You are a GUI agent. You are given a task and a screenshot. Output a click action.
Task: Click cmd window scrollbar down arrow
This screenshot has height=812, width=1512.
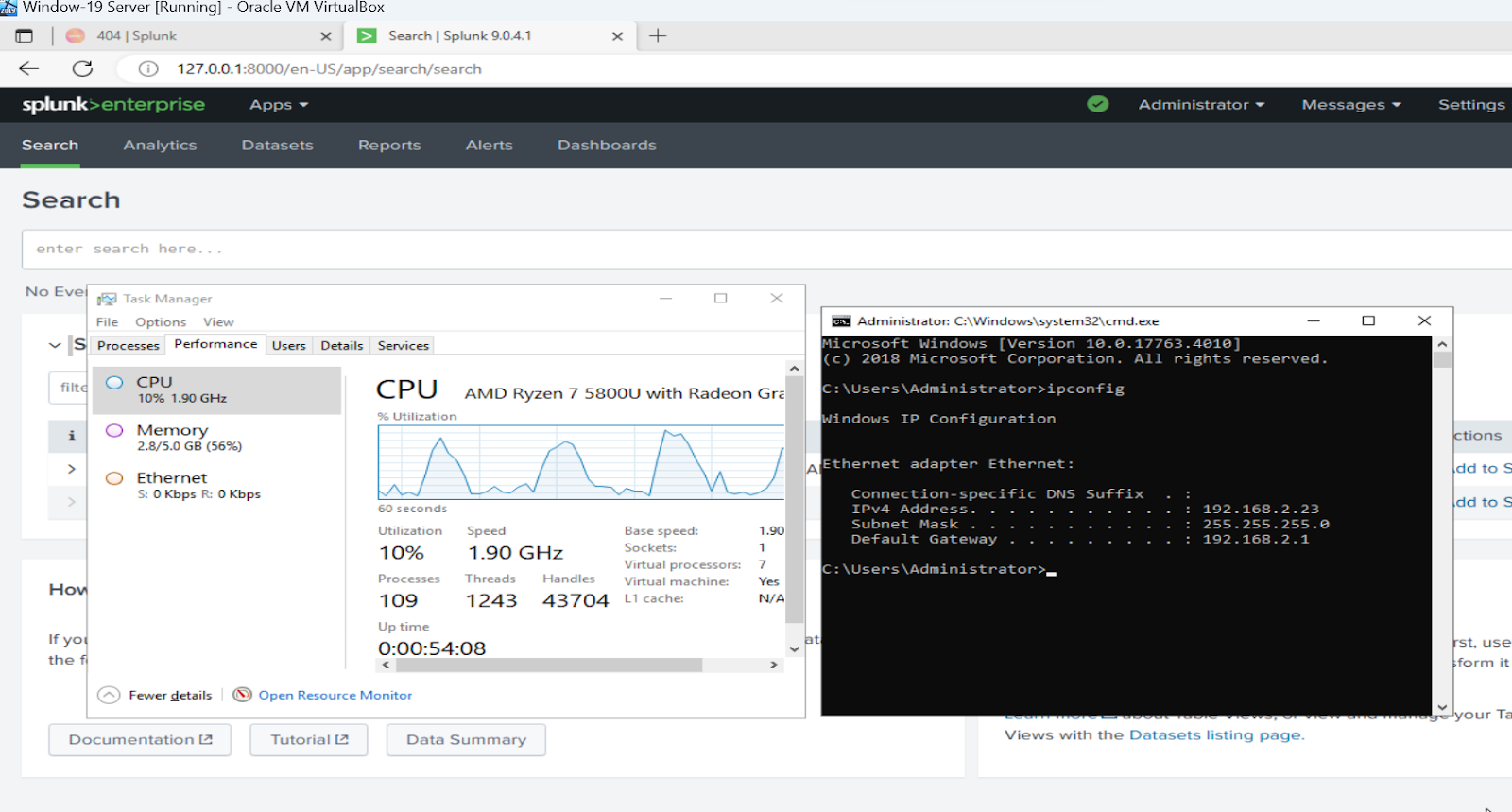click(1442, 707)
